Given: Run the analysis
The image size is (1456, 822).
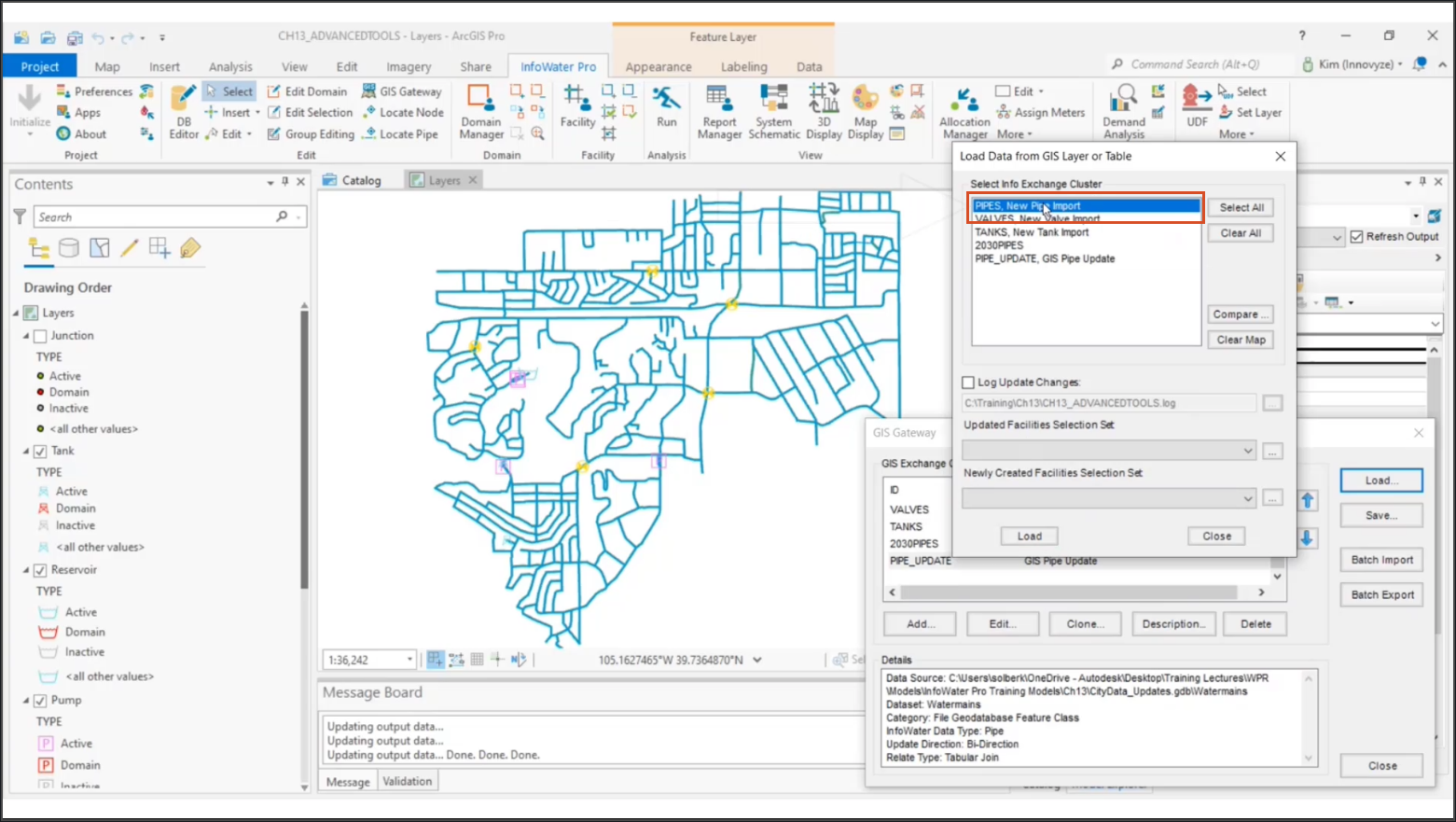Looking at the screenshot, I should [x=666, y=106].
